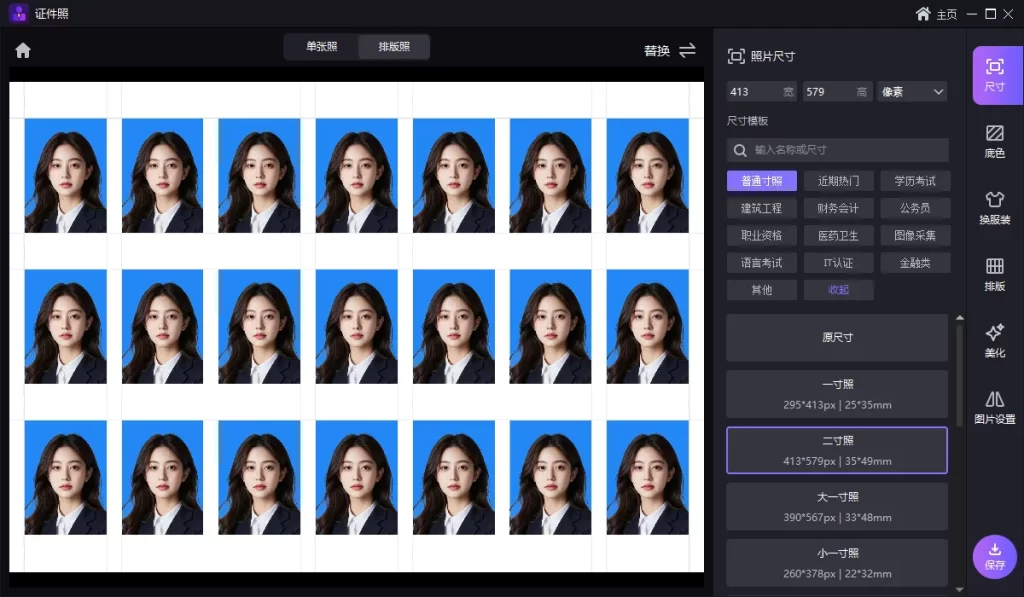This screenshot has height=597, width=1024.
Task: Switch to the 排版照 tab
Action: (394, 47)
